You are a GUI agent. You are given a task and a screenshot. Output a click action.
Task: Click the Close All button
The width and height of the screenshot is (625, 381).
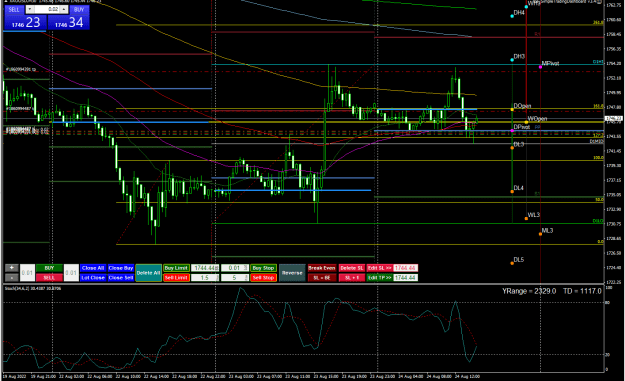point(93,268)
